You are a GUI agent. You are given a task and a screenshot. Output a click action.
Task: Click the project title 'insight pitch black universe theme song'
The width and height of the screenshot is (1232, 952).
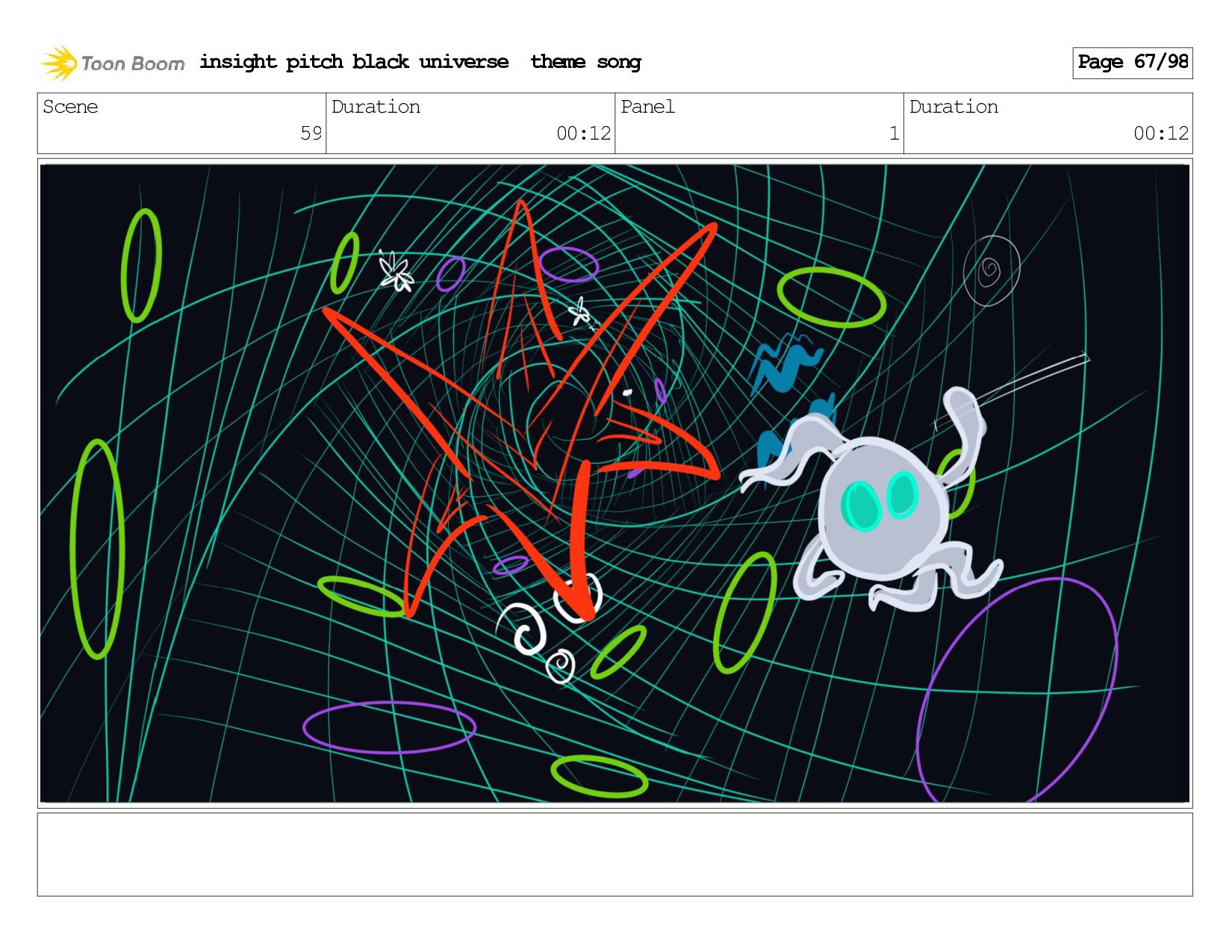pyautogui.click(x=420, y=62)
